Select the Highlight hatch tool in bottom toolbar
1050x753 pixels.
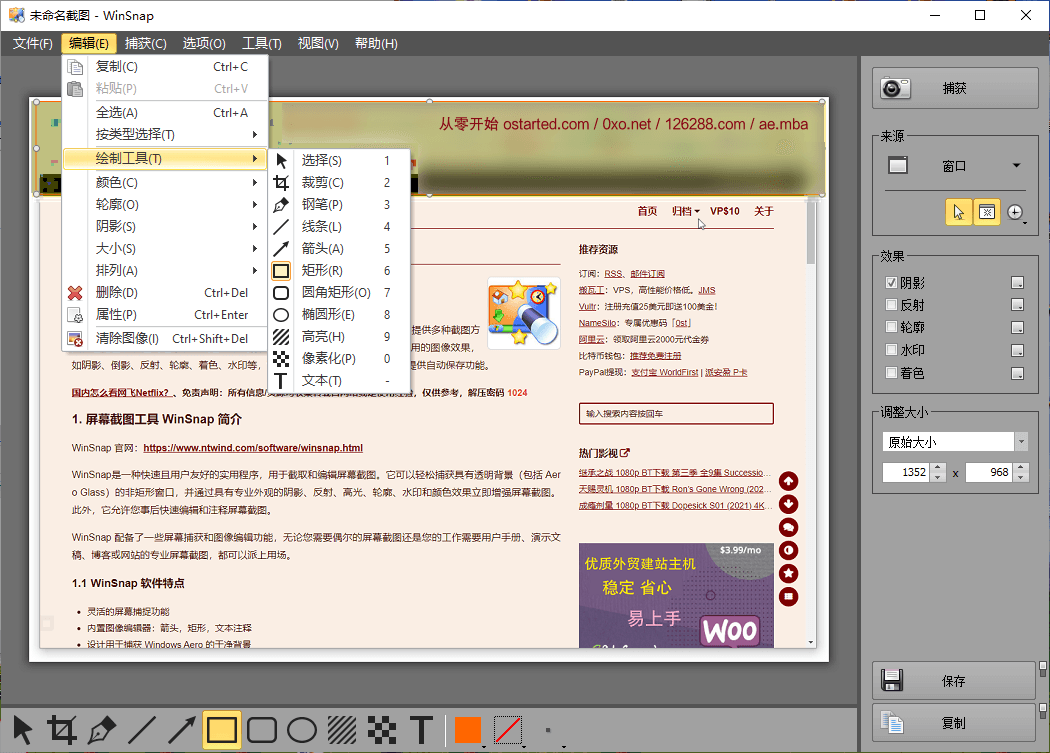pyautogui.click(x=342, y=730)
